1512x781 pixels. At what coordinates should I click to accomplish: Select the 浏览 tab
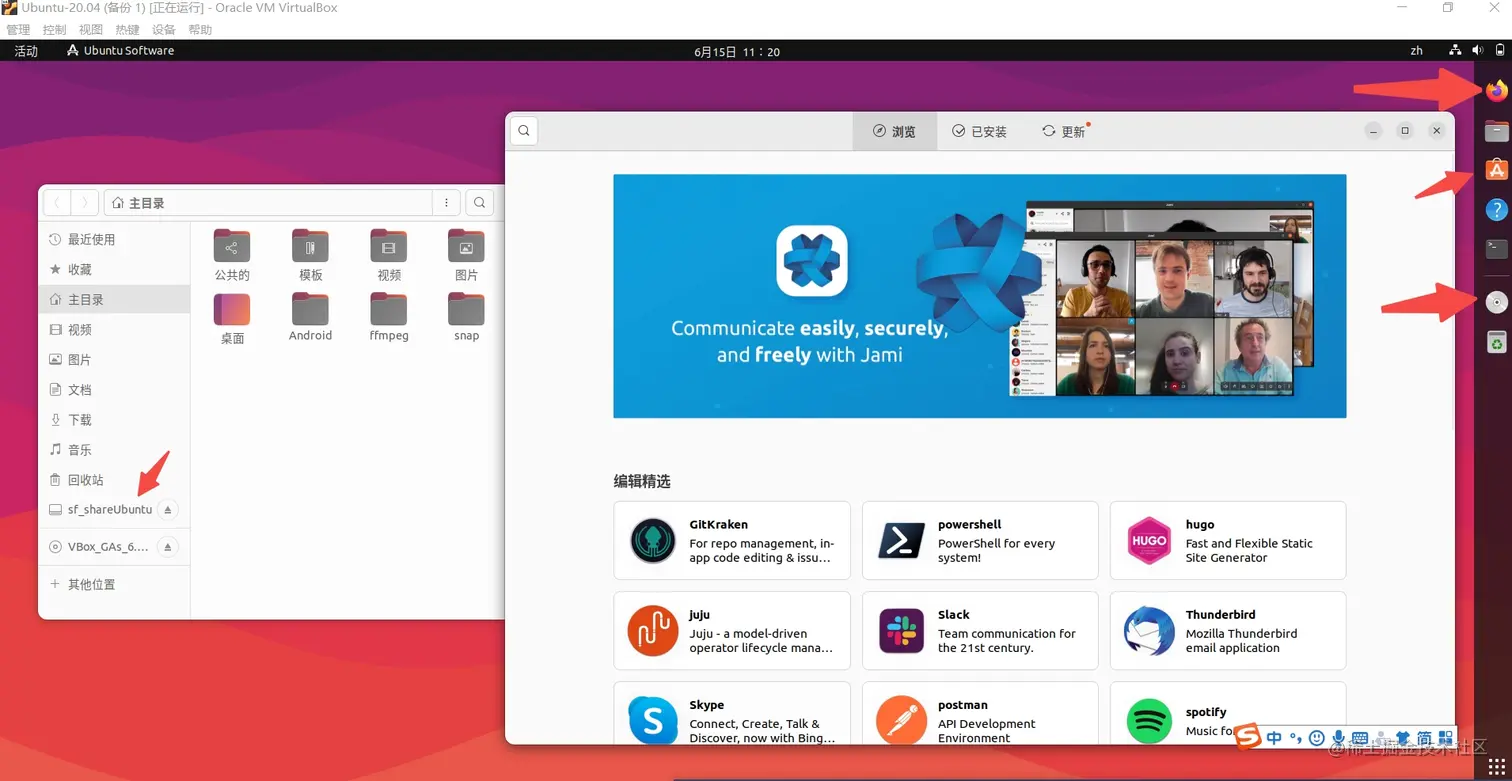[895, 131]
